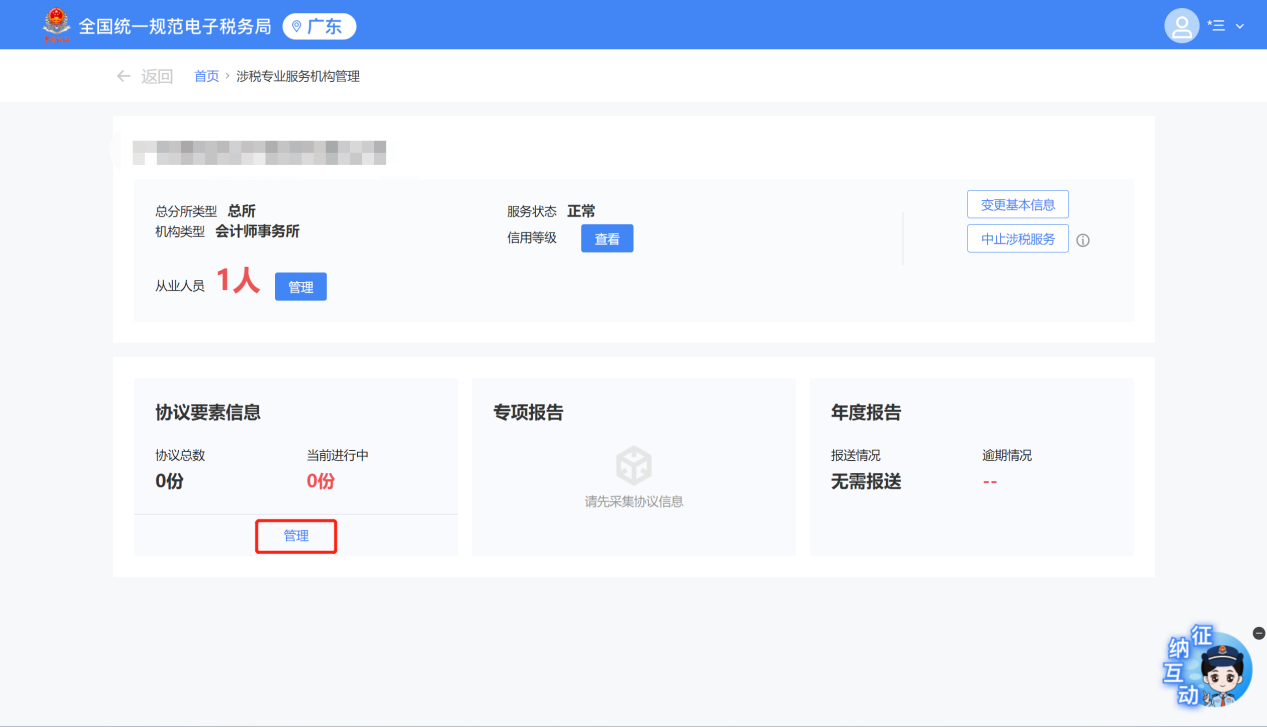Click the 协议要素信息 card heading
1267x727 pixels.
(x=208, y=412)
